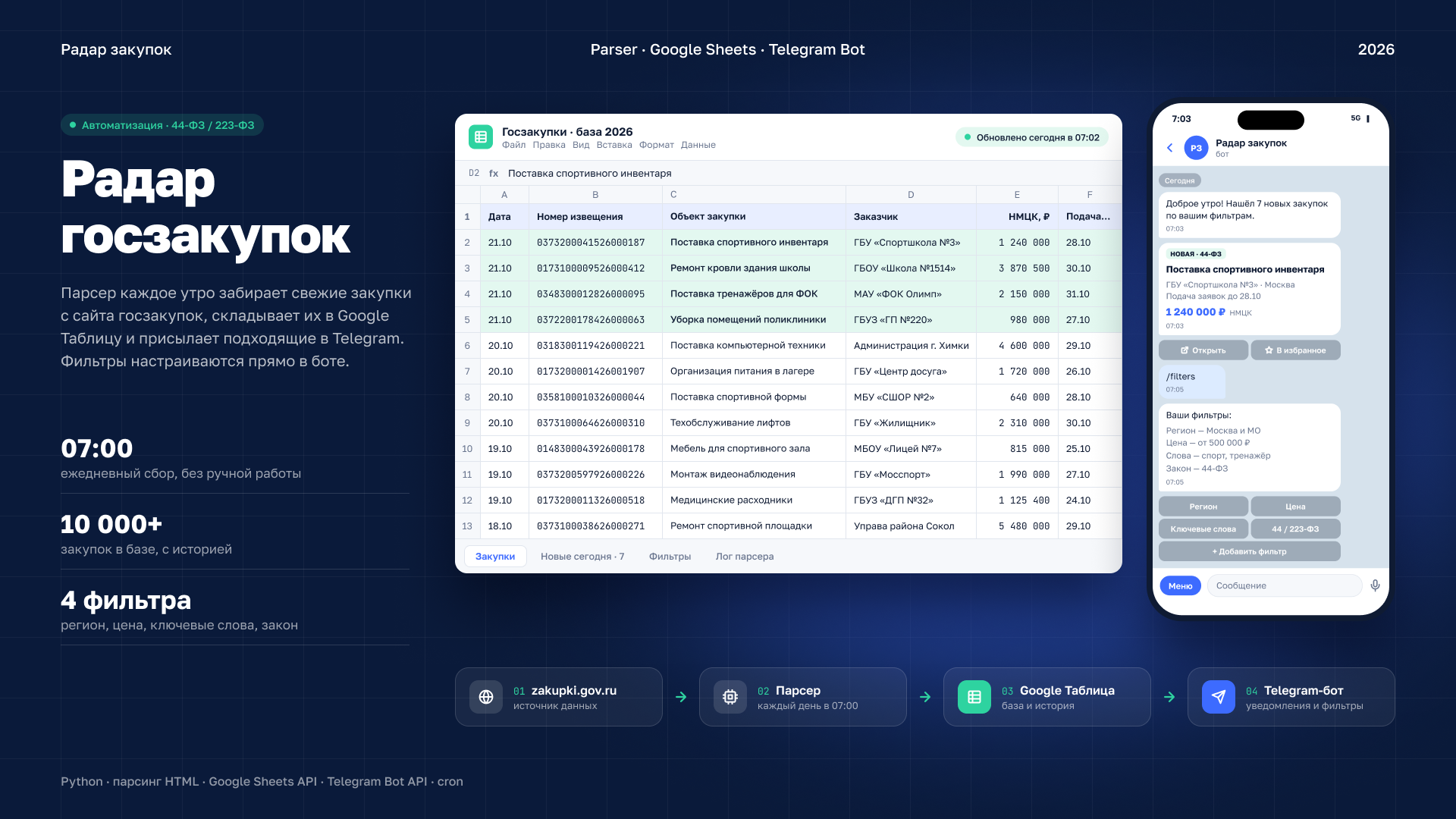The width and height of the screenshot is (1456, 819).
Task: Tap the blue Меню button
Action: coord(1180,585)
